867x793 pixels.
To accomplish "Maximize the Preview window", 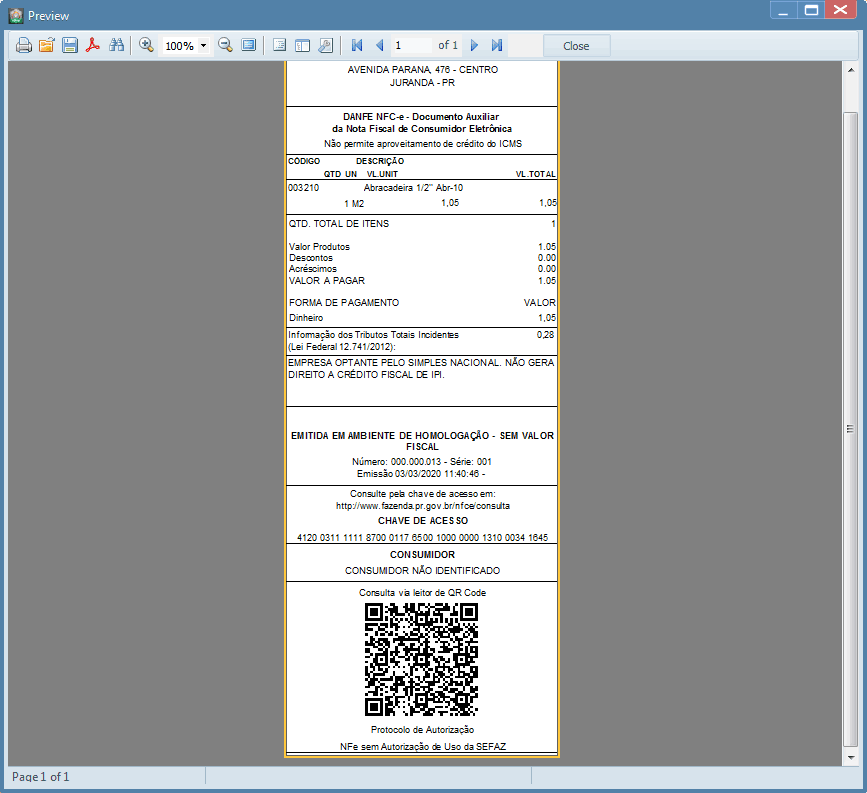I will tap(811, 11).
